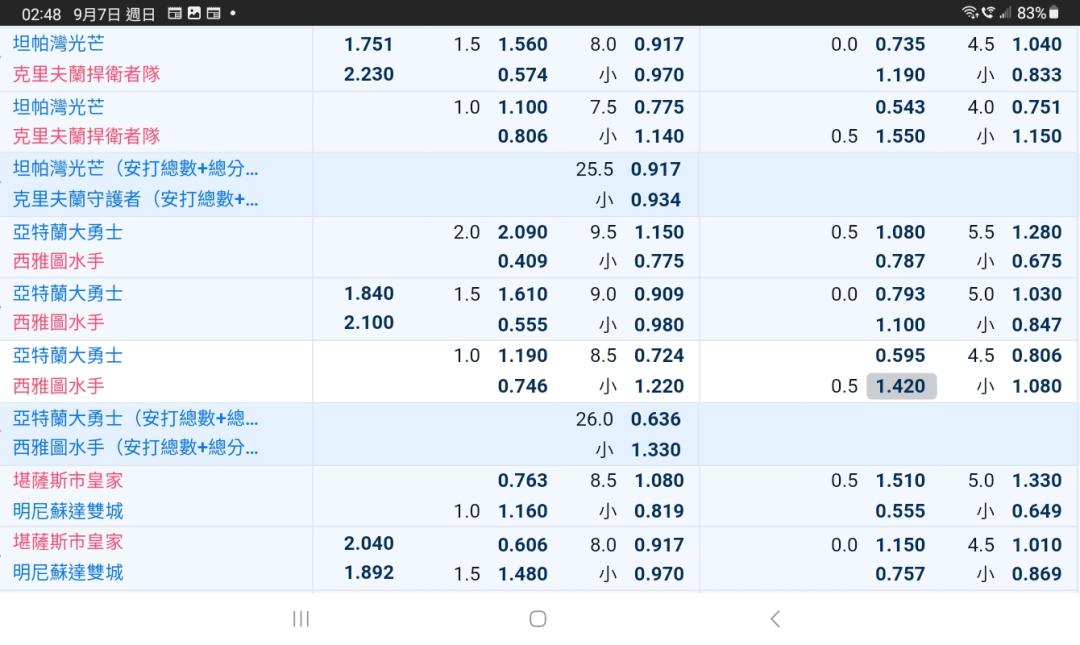
Task: Pick handicap 1.5 odds 1.560
Action: pyautogui.click(x=523, y=44)
